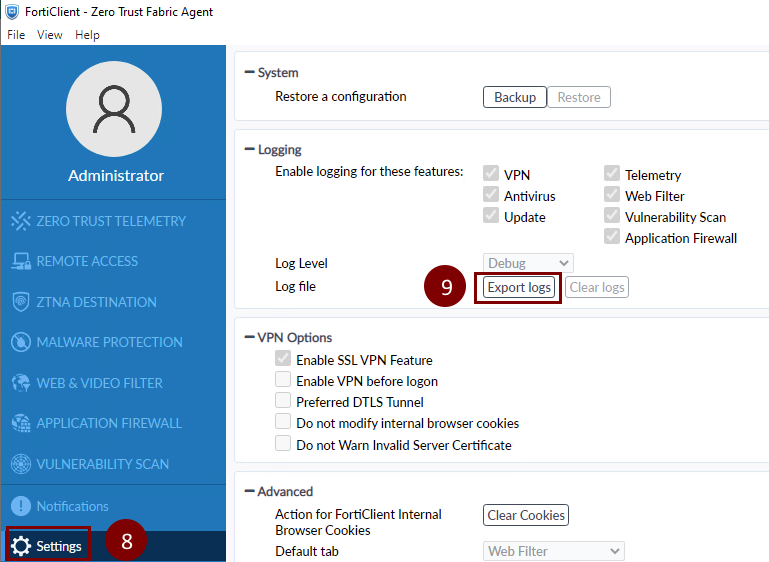Image resolution: width=769 pixels, height=562 pixels.
Task: Click the Administrator avatar icon
Action: pyautogui.click(x=114, y=109)
